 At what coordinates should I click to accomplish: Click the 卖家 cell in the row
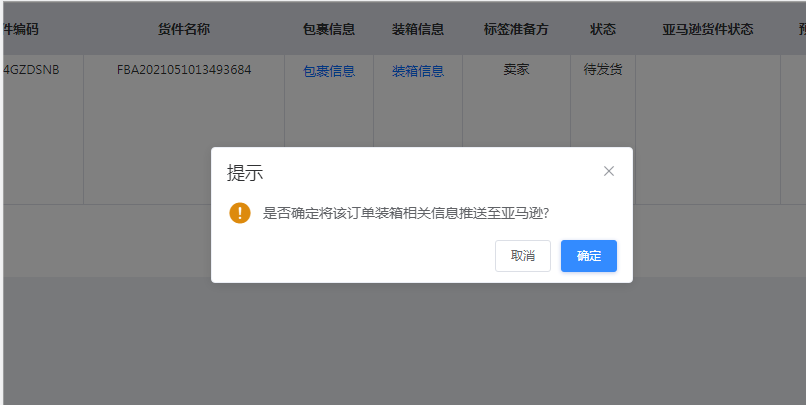coord(516,70)
